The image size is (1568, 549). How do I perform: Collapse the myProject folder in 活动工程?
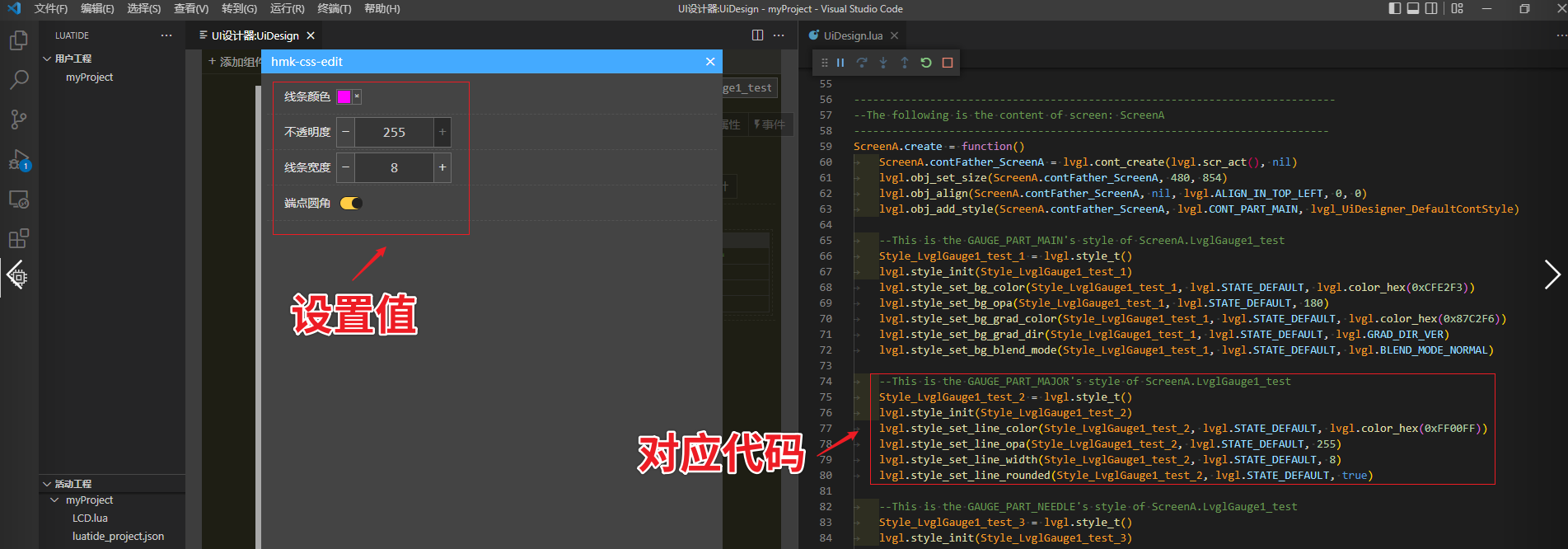tap(55, 500)
